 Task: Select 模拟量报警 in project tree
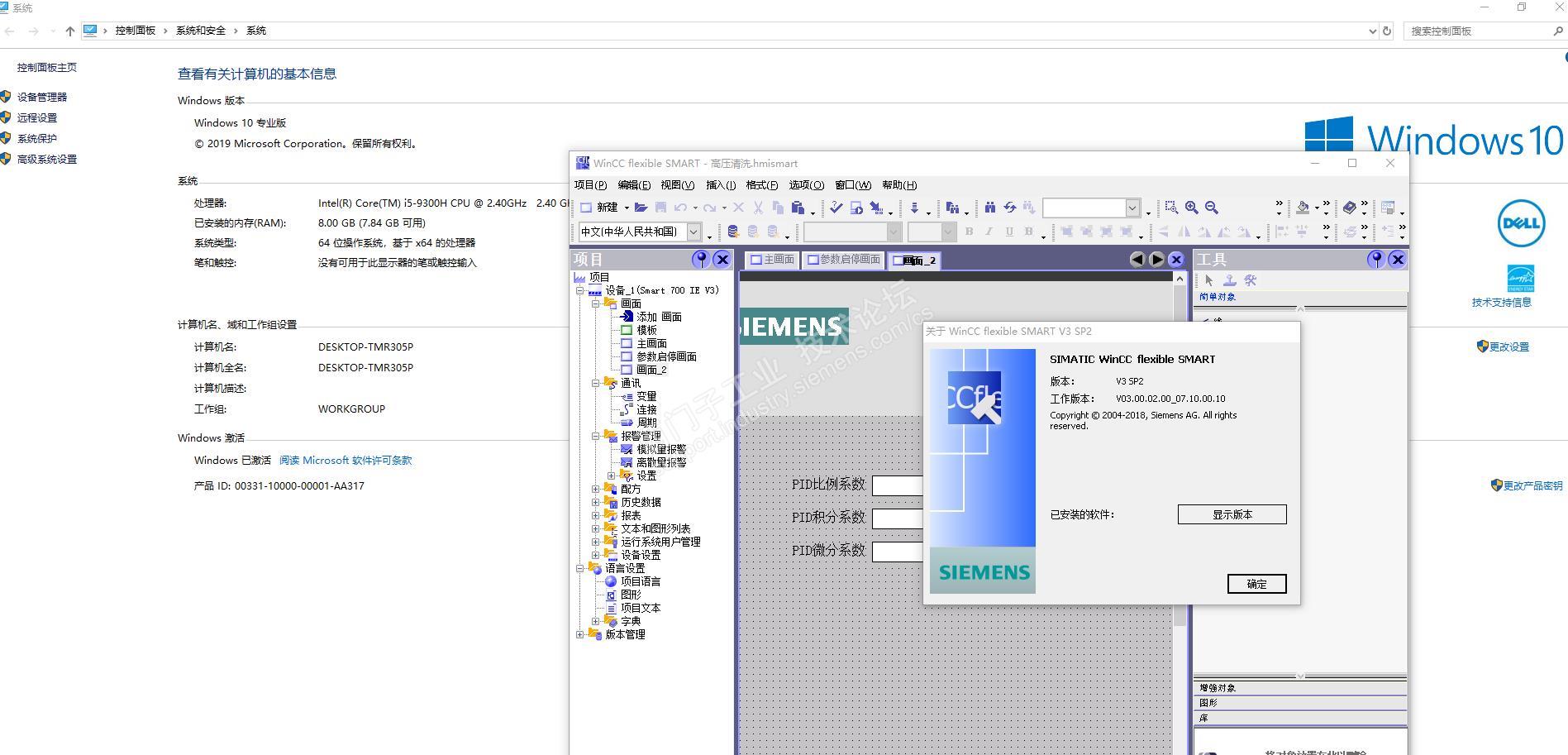[x=661, y=450]
